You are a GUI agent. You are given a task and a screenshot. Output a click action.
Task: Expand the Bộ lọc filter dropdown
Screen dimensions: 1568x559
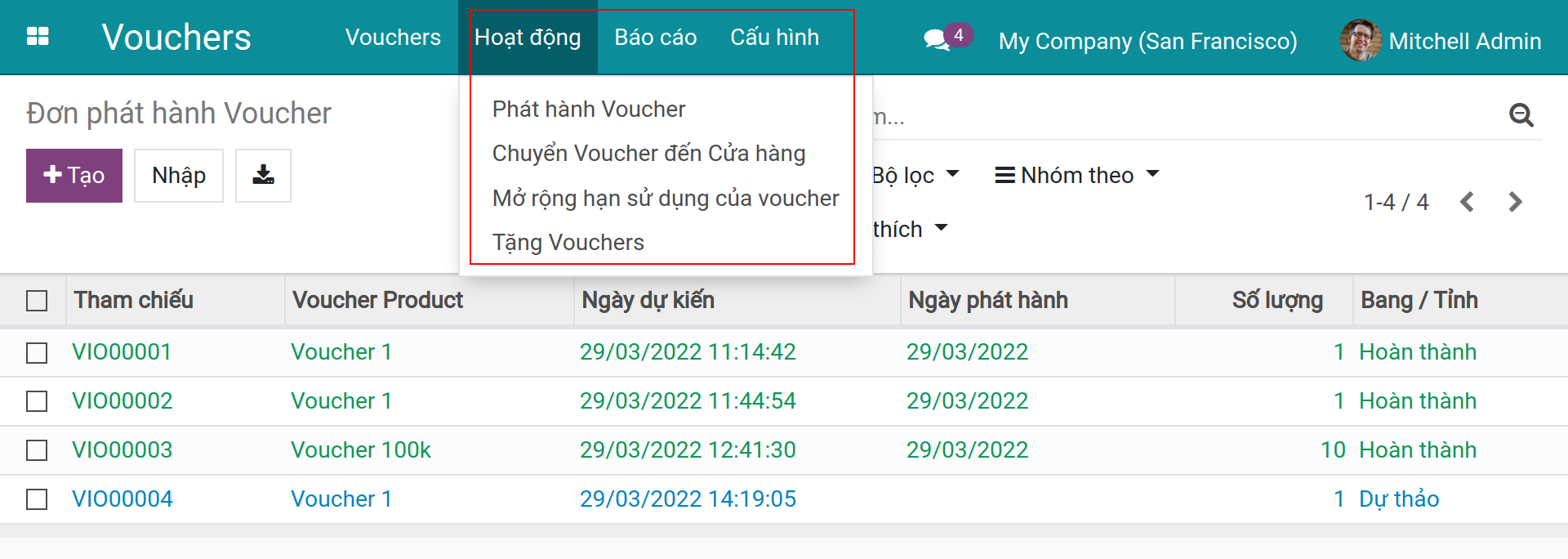pos(915,175)
